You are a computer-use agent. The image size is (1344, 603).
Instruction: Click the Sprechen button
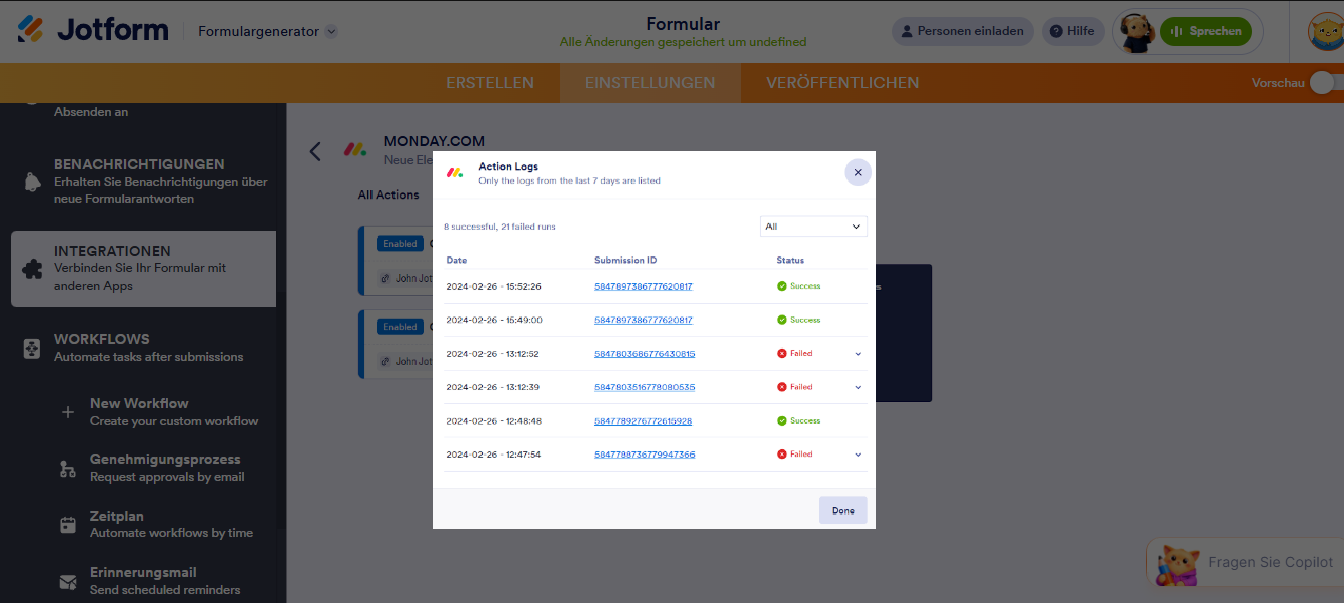[1205, 31]
